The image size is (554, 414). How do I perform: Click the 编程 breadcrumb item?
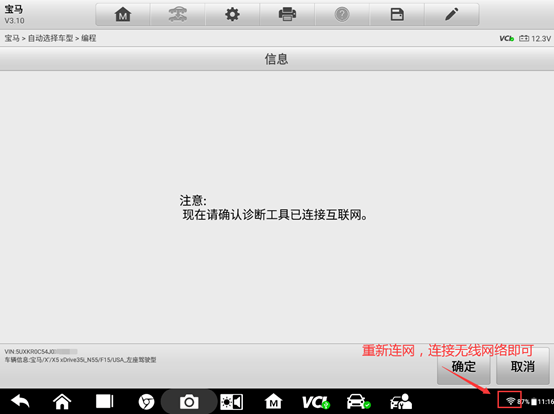coord(89,38)
